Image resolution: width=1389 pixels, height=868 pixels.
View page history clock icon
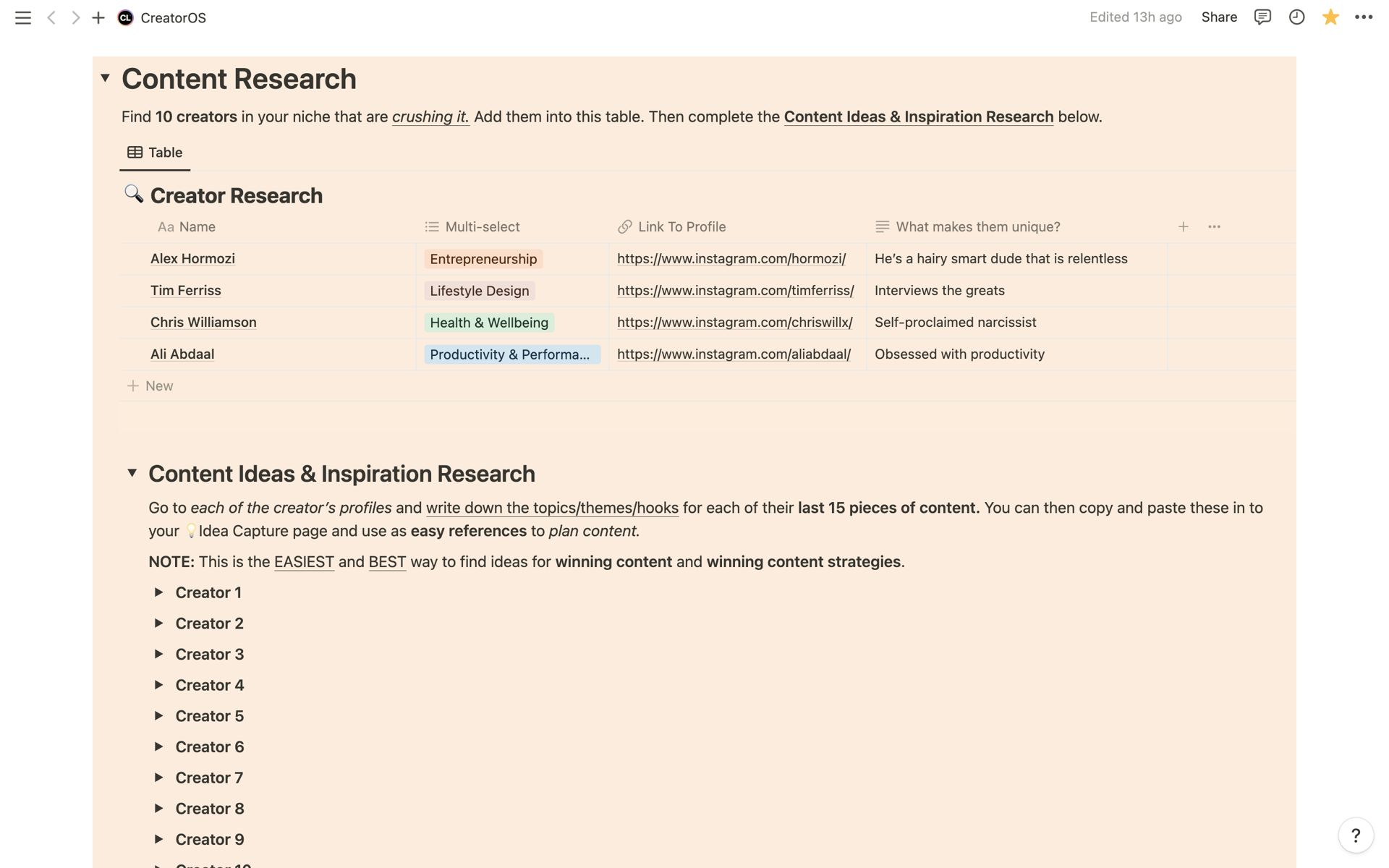(x=1296, y=17)
